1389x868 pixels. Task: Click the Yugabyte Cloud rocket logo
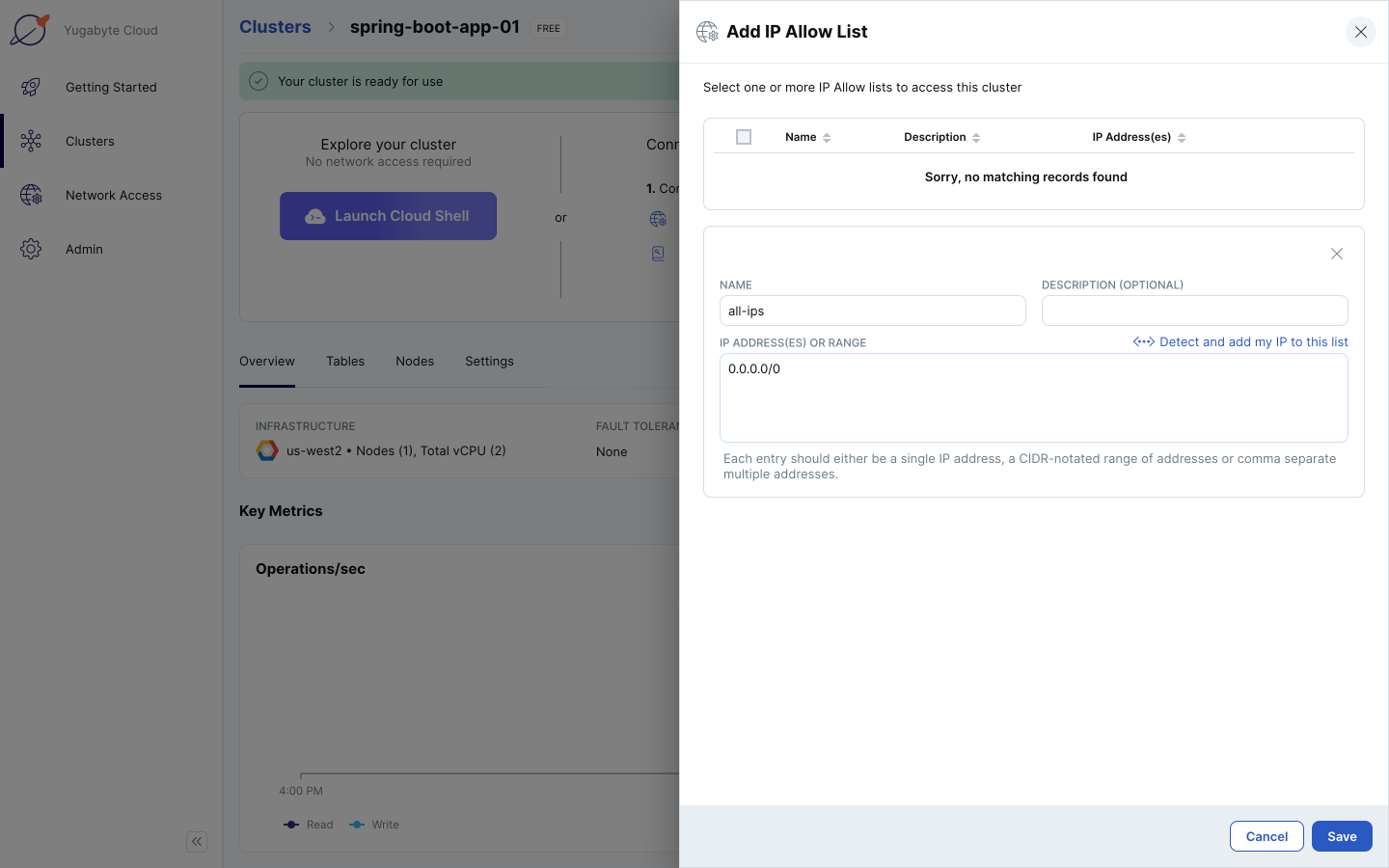point(30,30)
